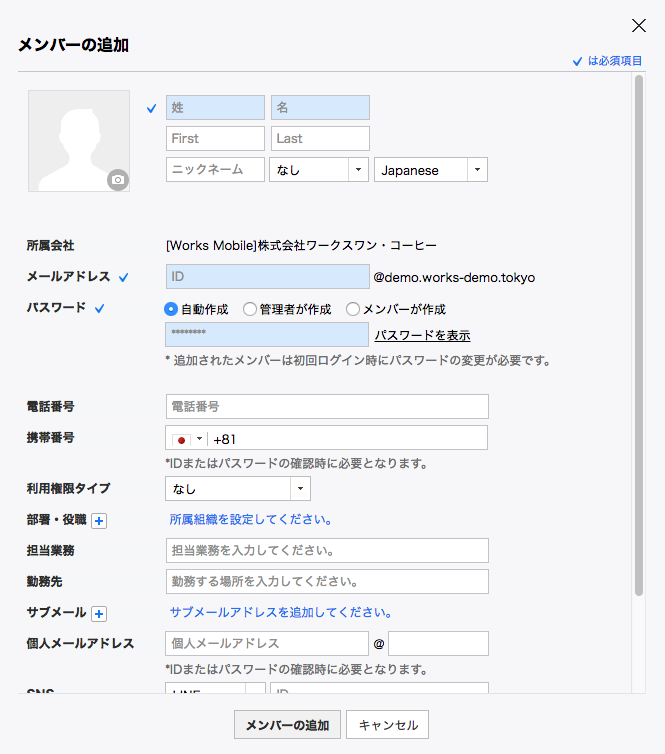
Task: Click the メンバーの追加 button
Action: [287, 725]
